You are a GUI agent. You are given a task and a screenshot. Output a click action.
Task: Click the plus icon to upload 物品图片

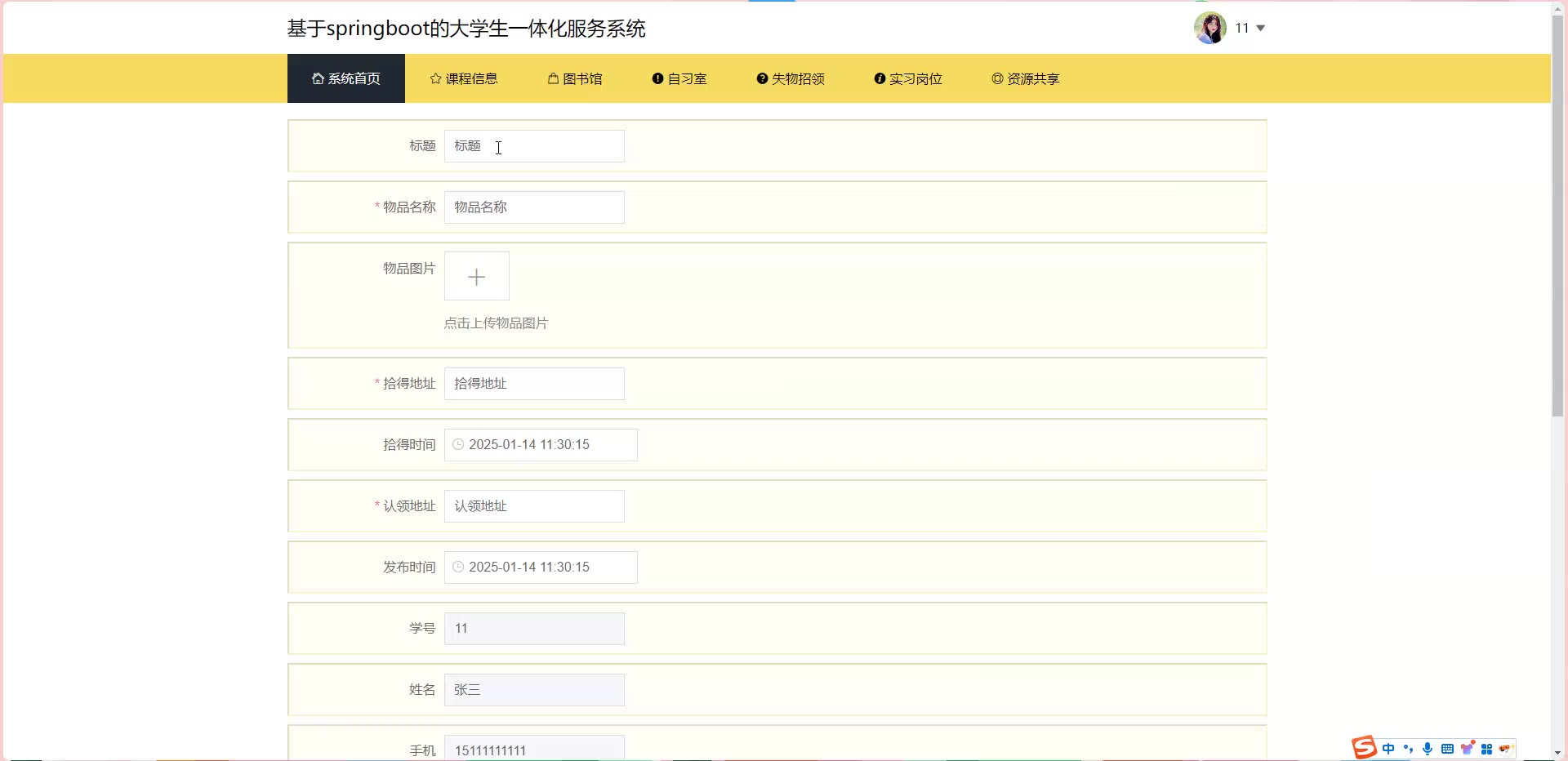tap(476, 277)
